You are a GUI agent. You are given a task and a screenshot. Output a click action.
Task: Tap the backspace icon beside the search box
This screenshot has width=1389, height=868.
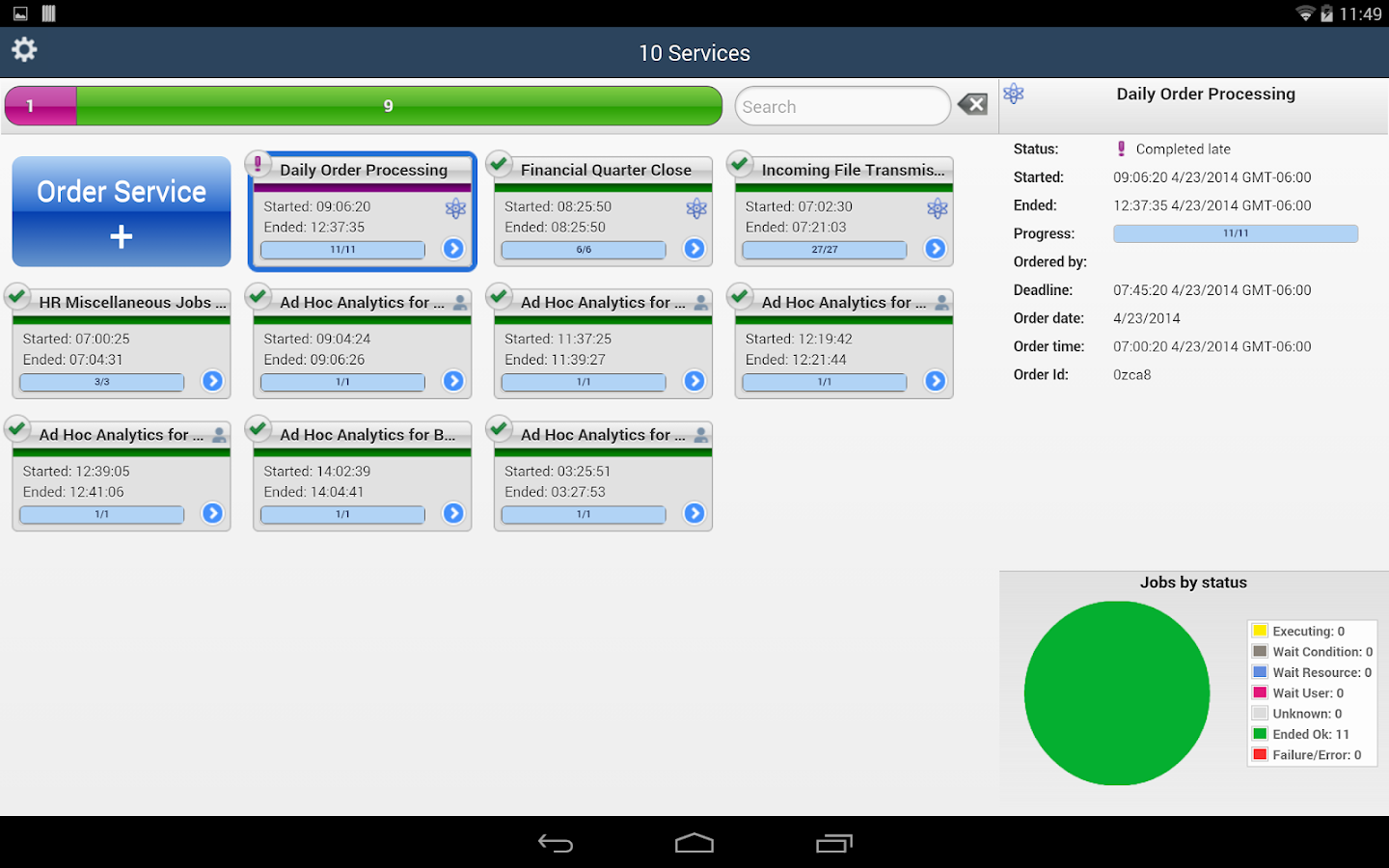tap(972, 104)
